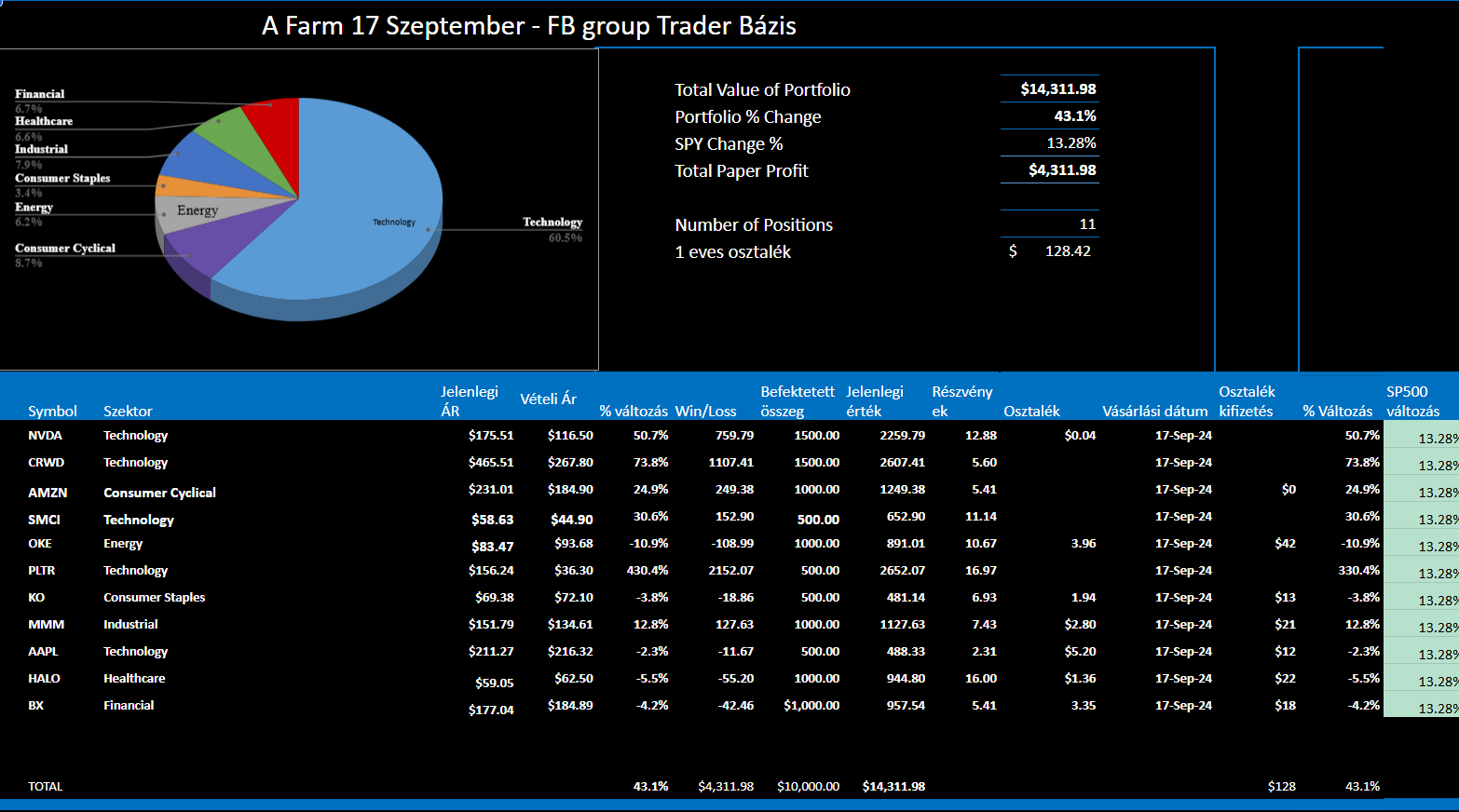Click the 13.28% value beside SPY Change %
The height and width of the screenshot is (812, 1459).
click(x=1071, y=143)
